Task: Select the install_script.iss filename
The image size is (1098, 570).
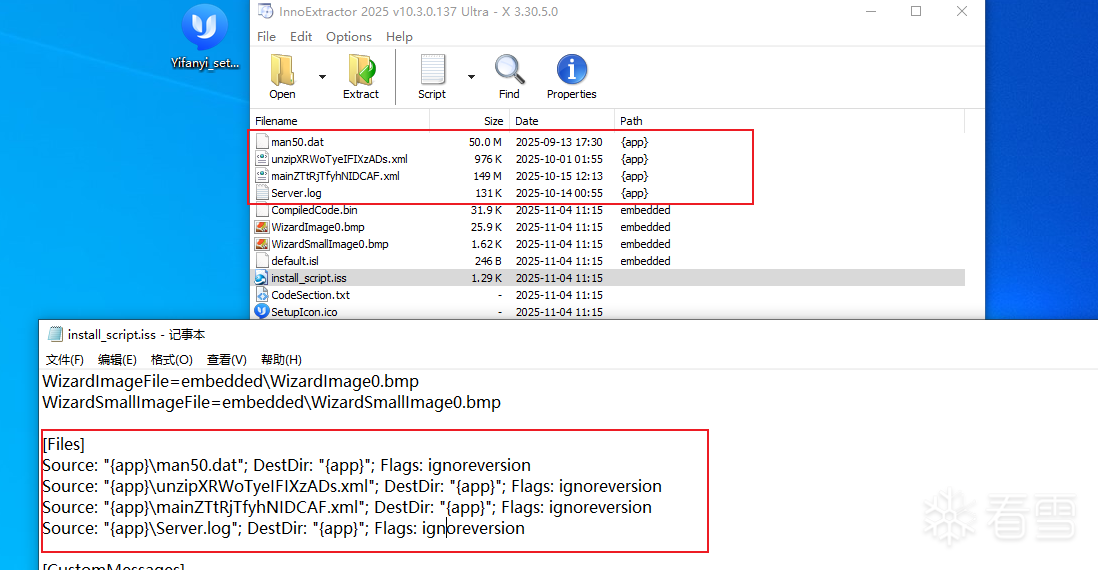Action: (309, 278)
